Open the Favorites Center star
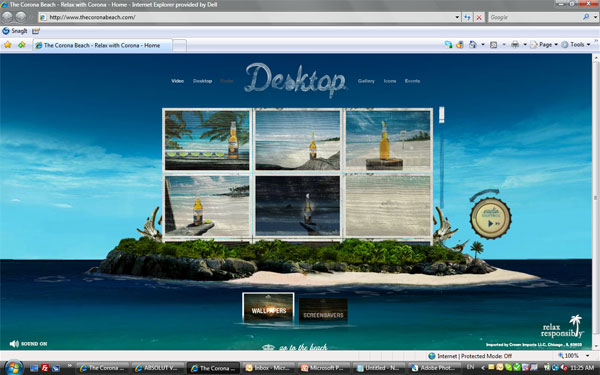Viewport: 600px width, 375px height. click(8, 45)
